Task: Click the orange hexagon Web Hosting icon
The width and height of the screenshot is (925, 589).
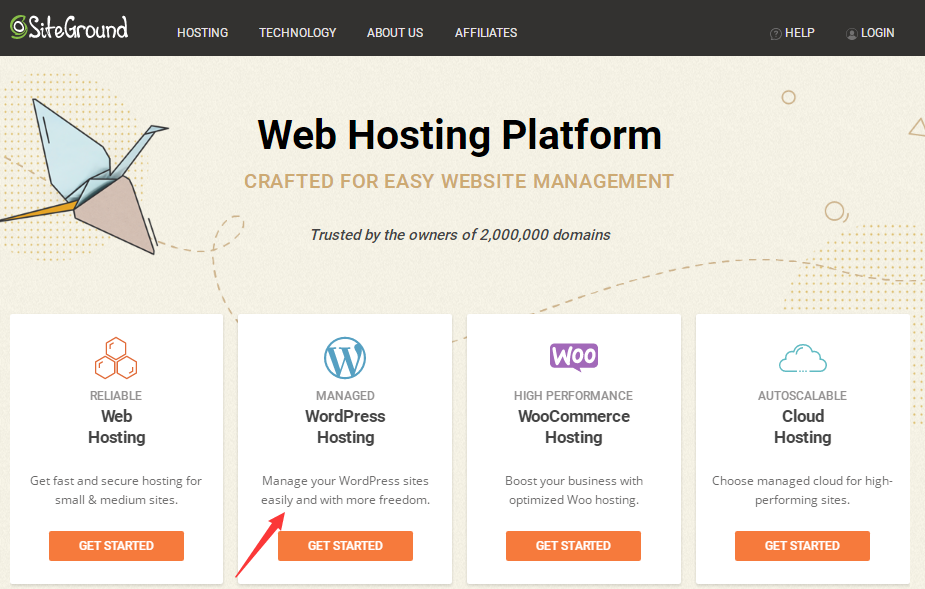Action: 116,359
